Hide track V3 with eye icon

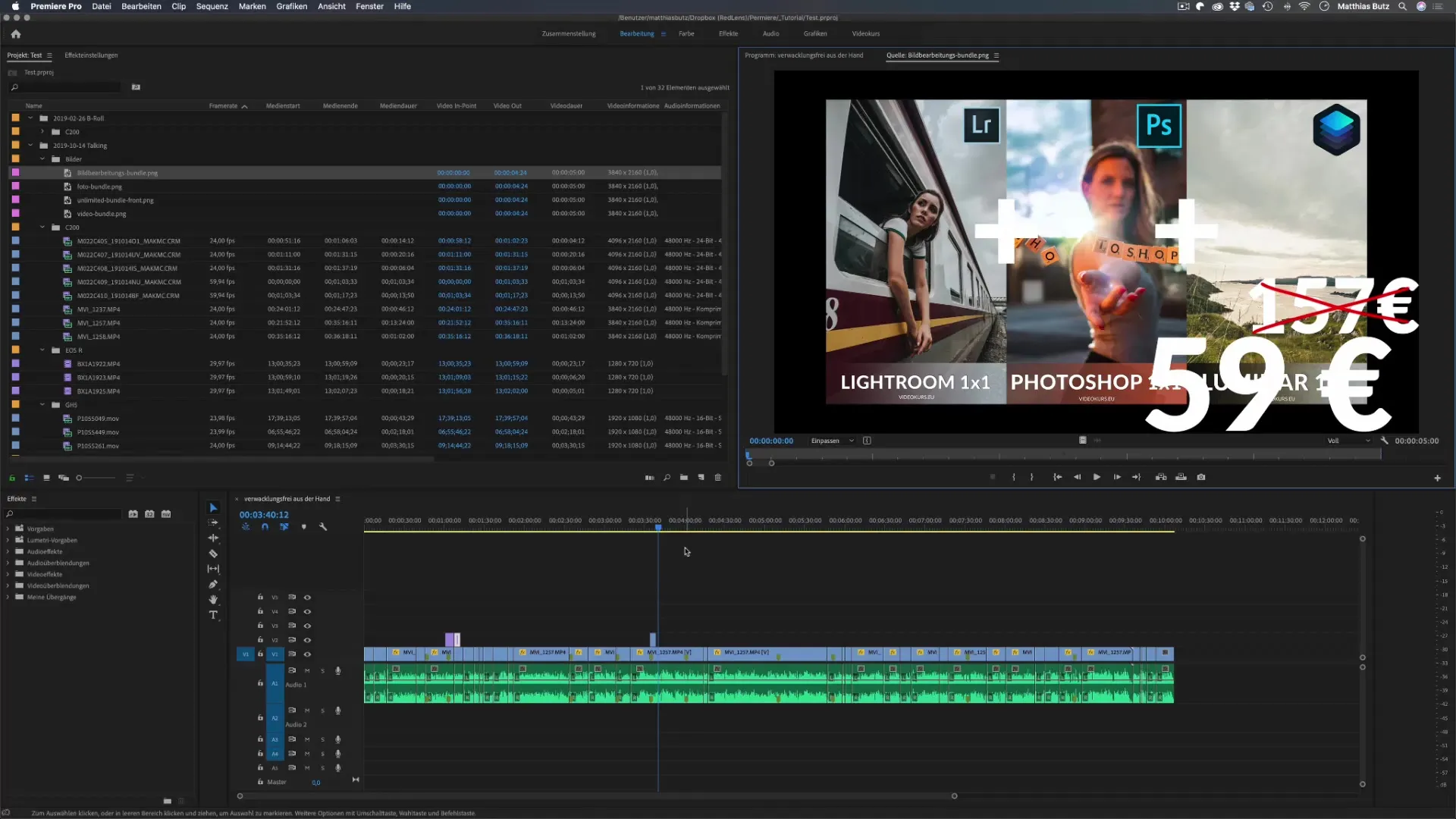click(x=307, y=626)
